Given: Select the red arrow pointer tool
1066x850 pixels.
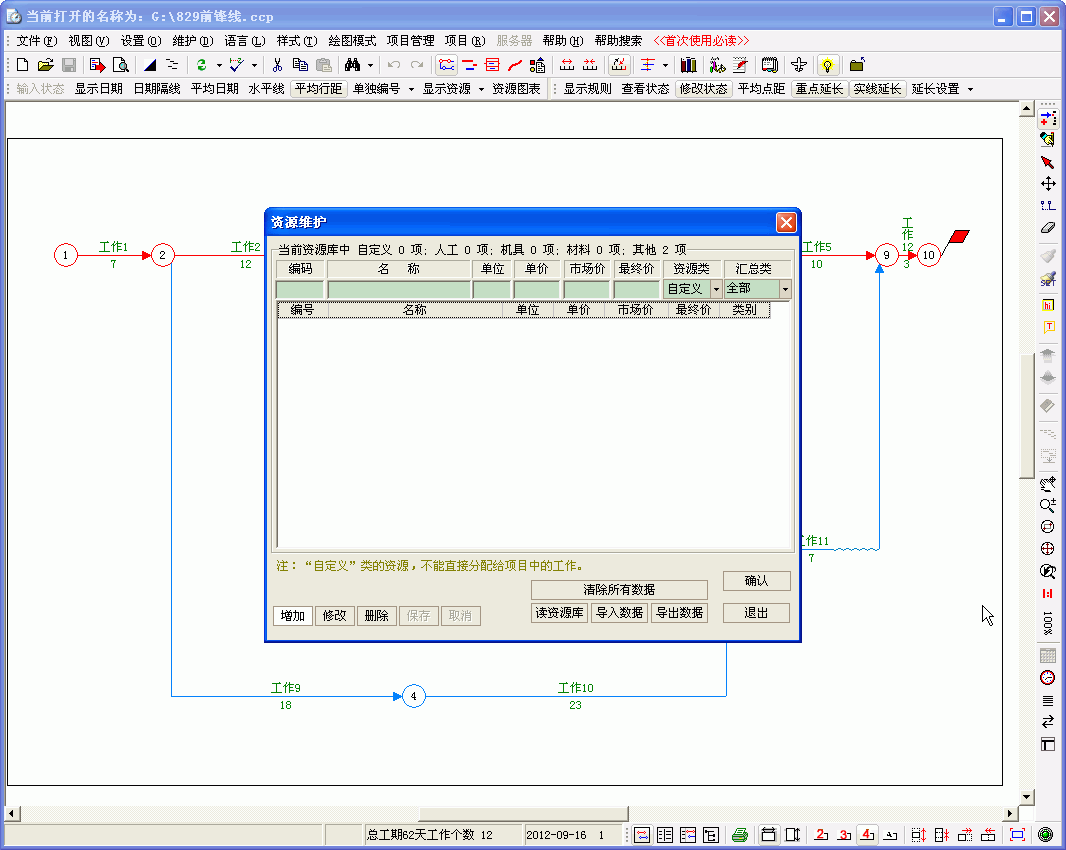Looking at the screenshot, I should (1048, 162).
